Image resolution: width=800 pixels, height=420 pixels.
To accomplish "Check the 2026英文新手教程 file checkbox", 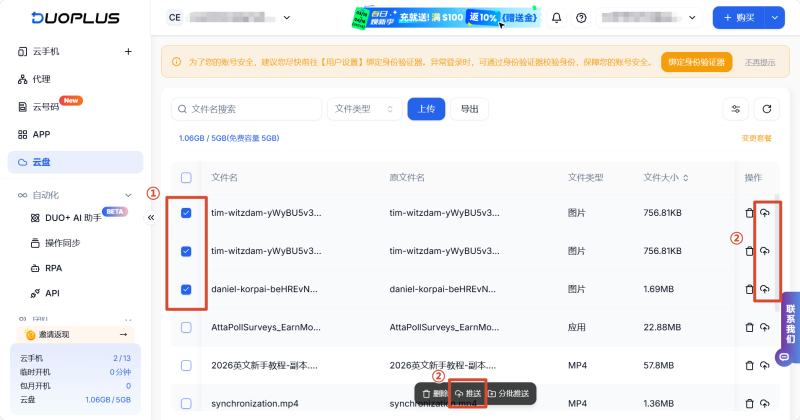I will tap(186, 365).
